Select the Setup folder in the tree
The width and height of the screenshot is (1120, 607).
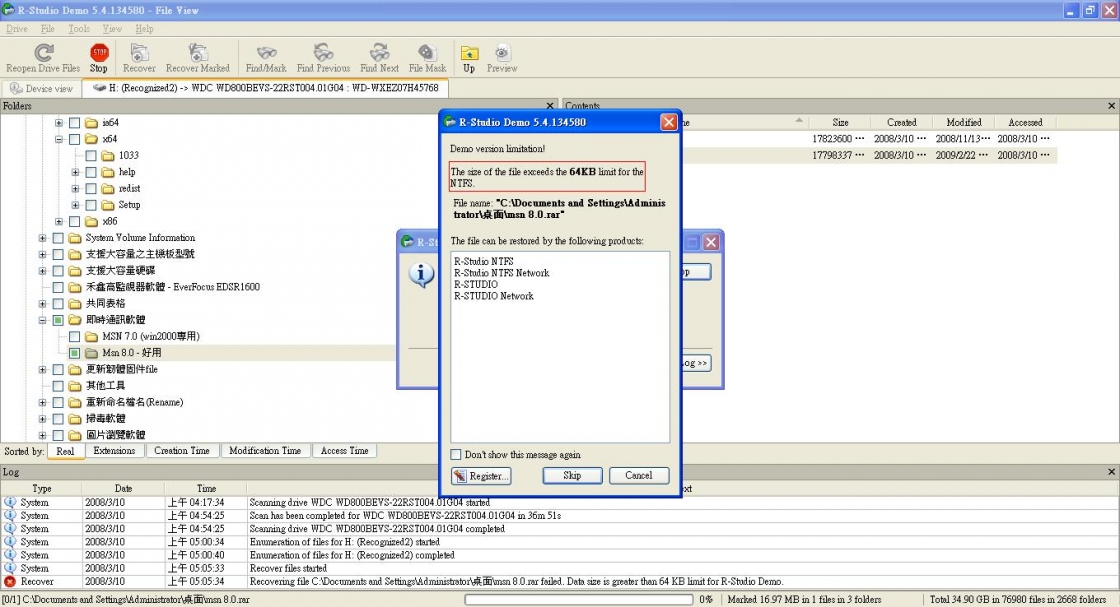tap(129, 205)
